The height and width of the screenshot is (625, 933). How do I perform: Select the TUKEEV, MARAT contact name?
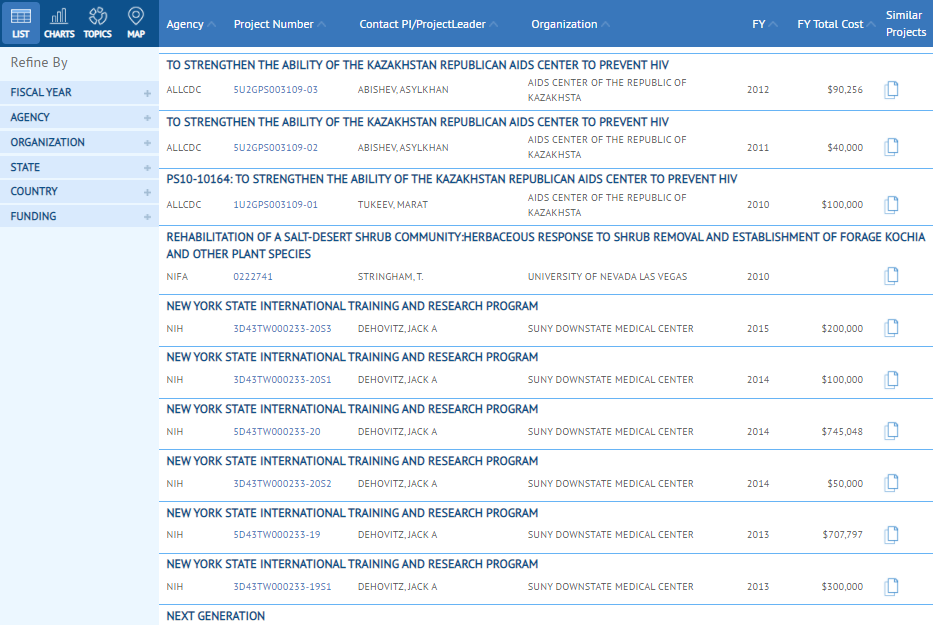tap(393, 205)
